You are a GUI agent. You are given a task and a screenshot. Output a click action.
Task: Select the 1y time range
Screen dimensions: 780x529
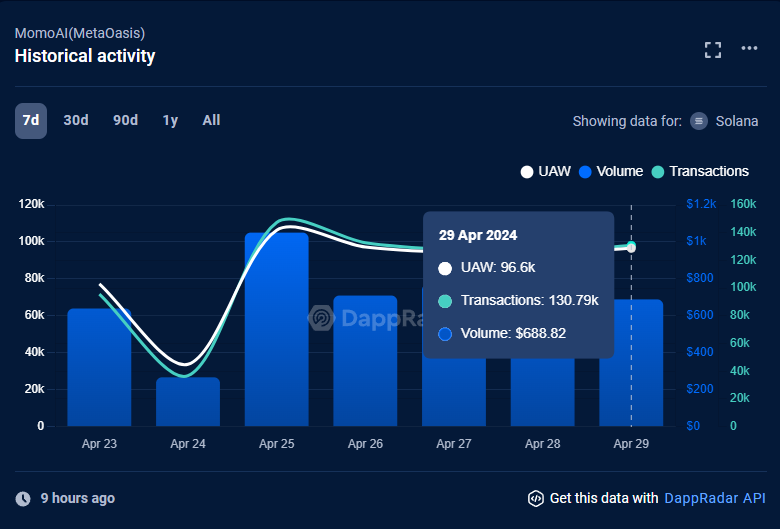click(171, 121)
